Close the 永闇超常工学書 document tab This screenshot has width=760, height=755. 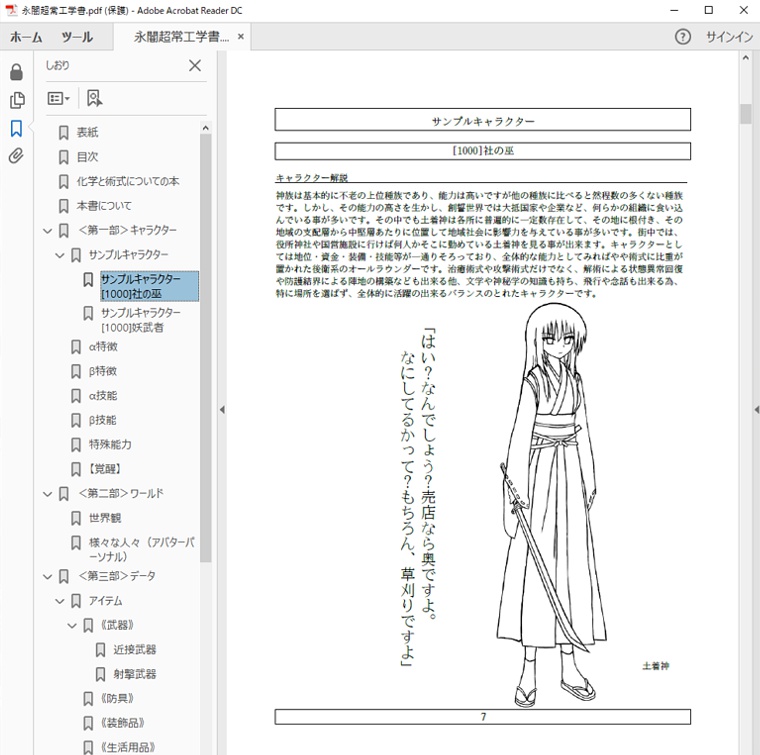click(241, 36)
